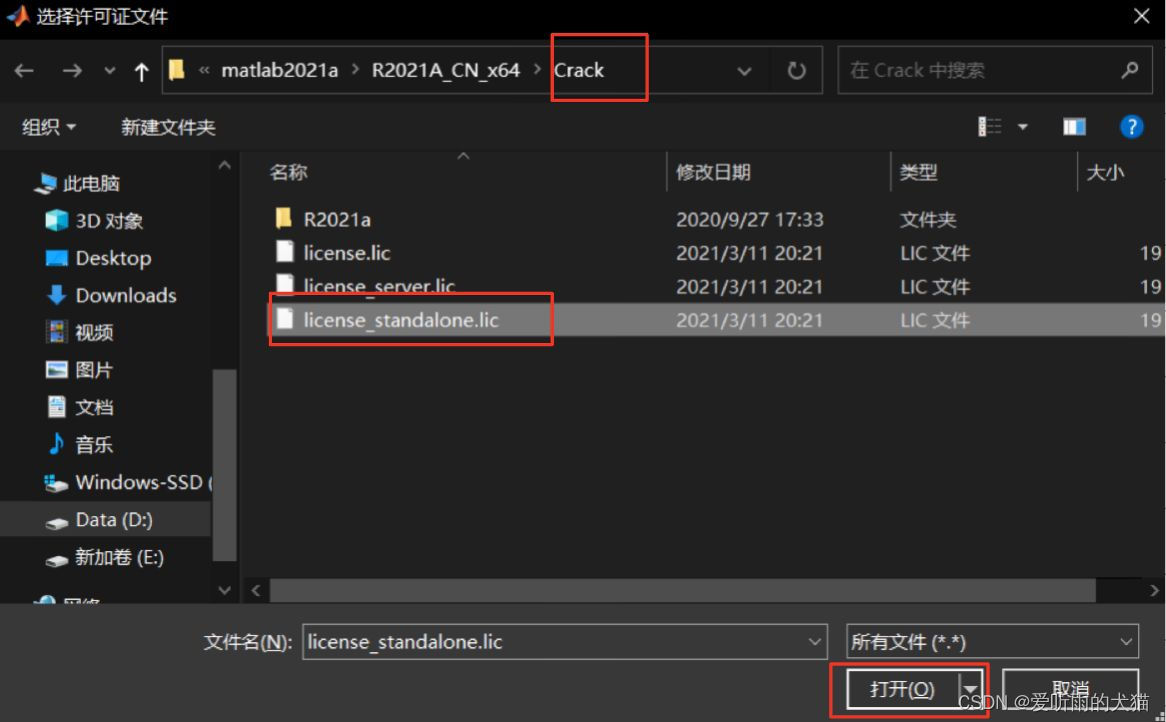Sort by 类型 column header
The image size is (1166, 722).
point(918,173)
